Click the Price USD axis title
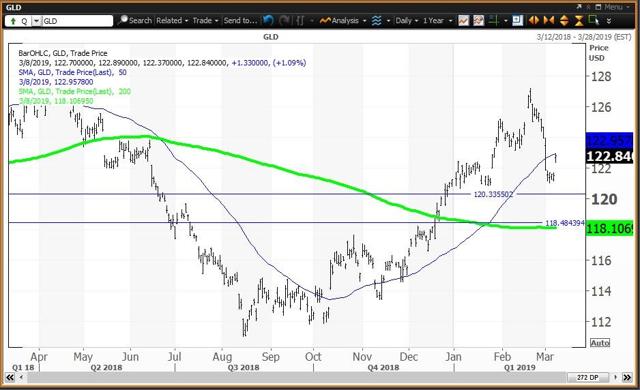Viewport: 640px width, 390px height. pos(598,53)
